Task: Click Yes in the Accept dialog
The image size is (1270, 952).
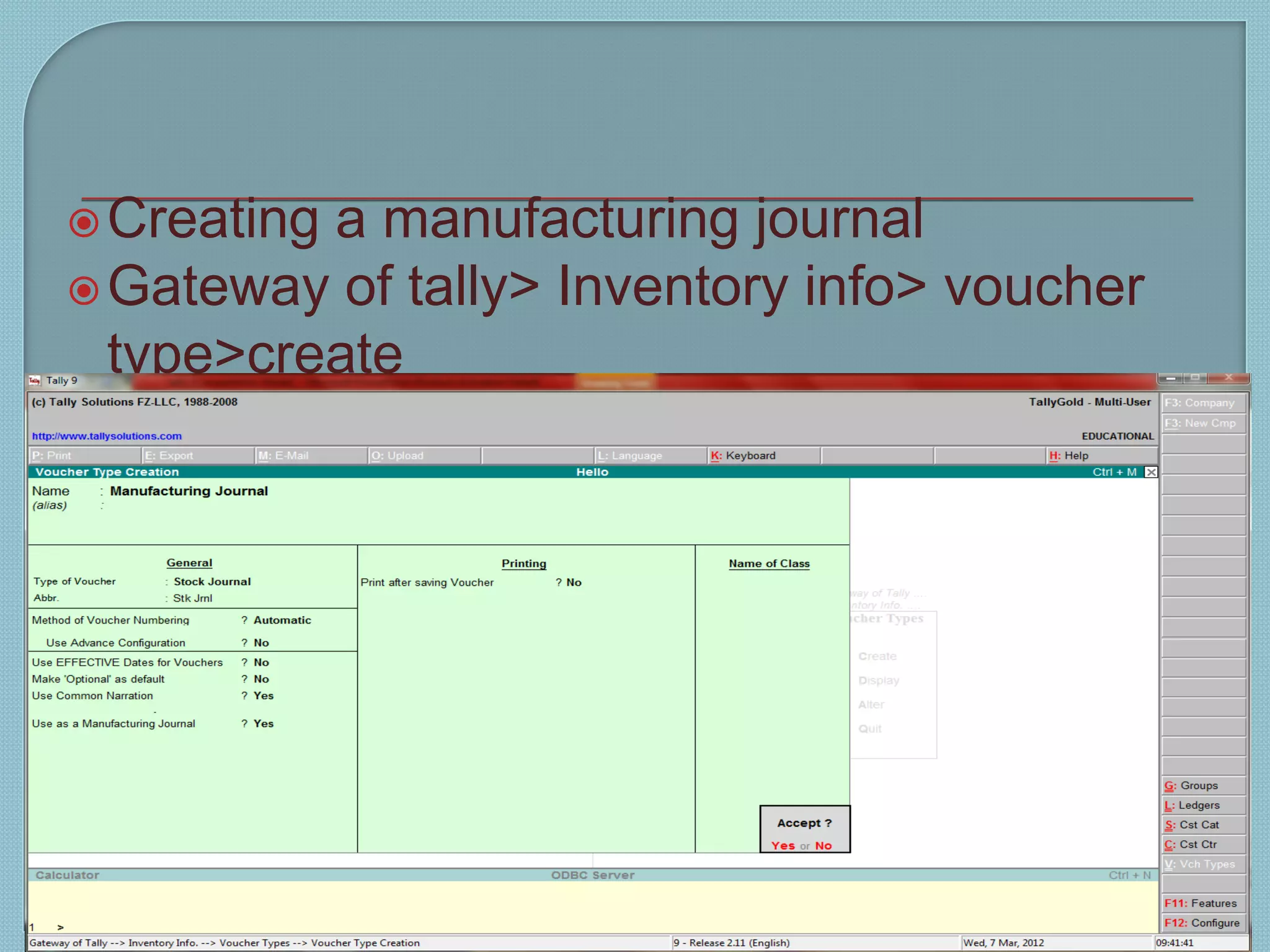Action: (783, 845)
